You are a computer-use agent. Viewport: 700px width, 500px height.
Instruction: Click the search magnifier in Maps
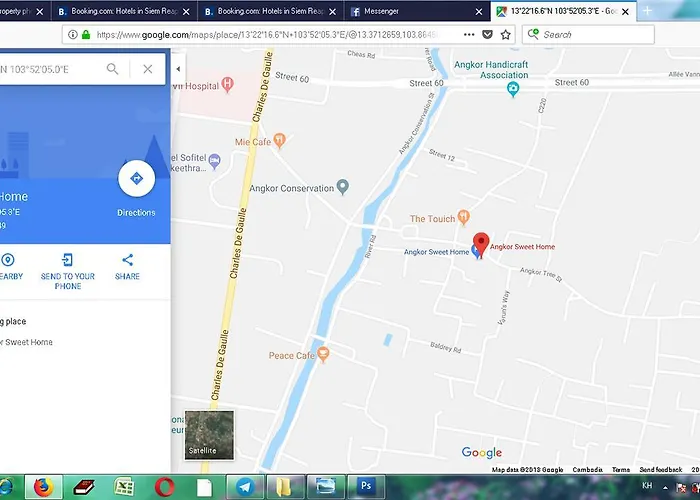point(112,69)
